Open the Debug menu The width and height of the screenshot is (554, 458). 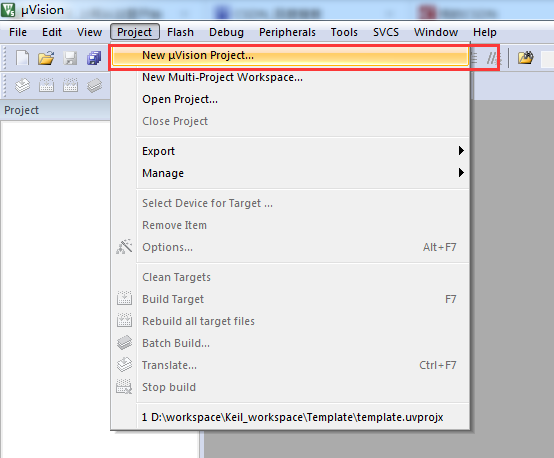(x=226, y=32)
